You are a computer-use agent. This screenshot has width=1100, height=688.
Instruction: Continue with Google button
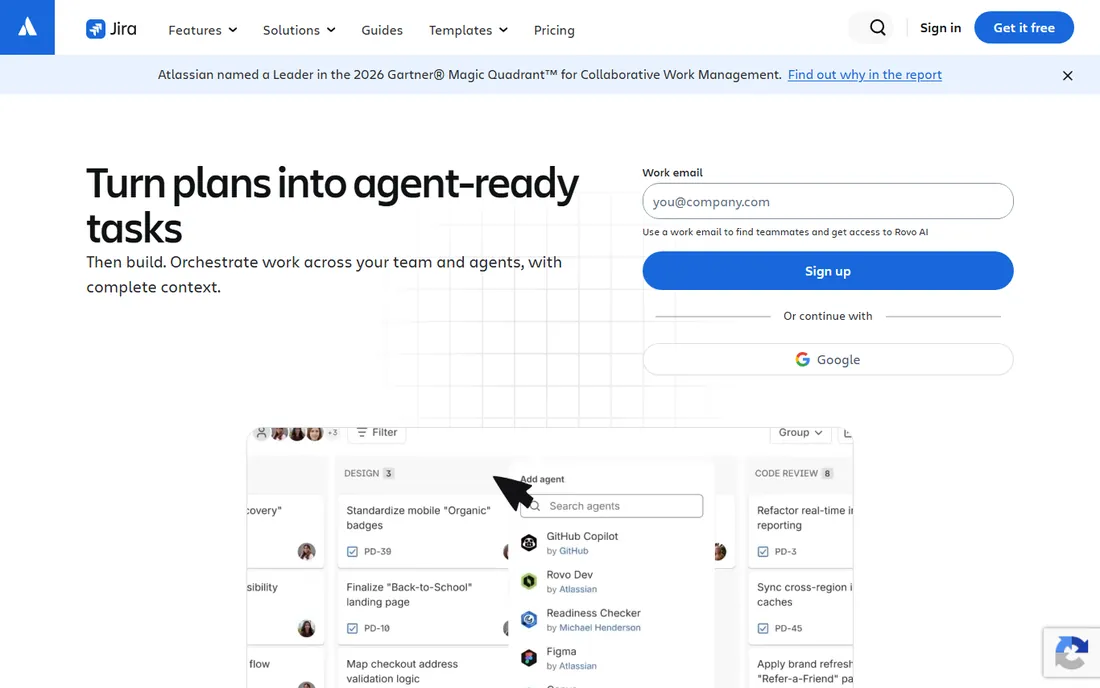pyautogui.click(x=828, y=359)
